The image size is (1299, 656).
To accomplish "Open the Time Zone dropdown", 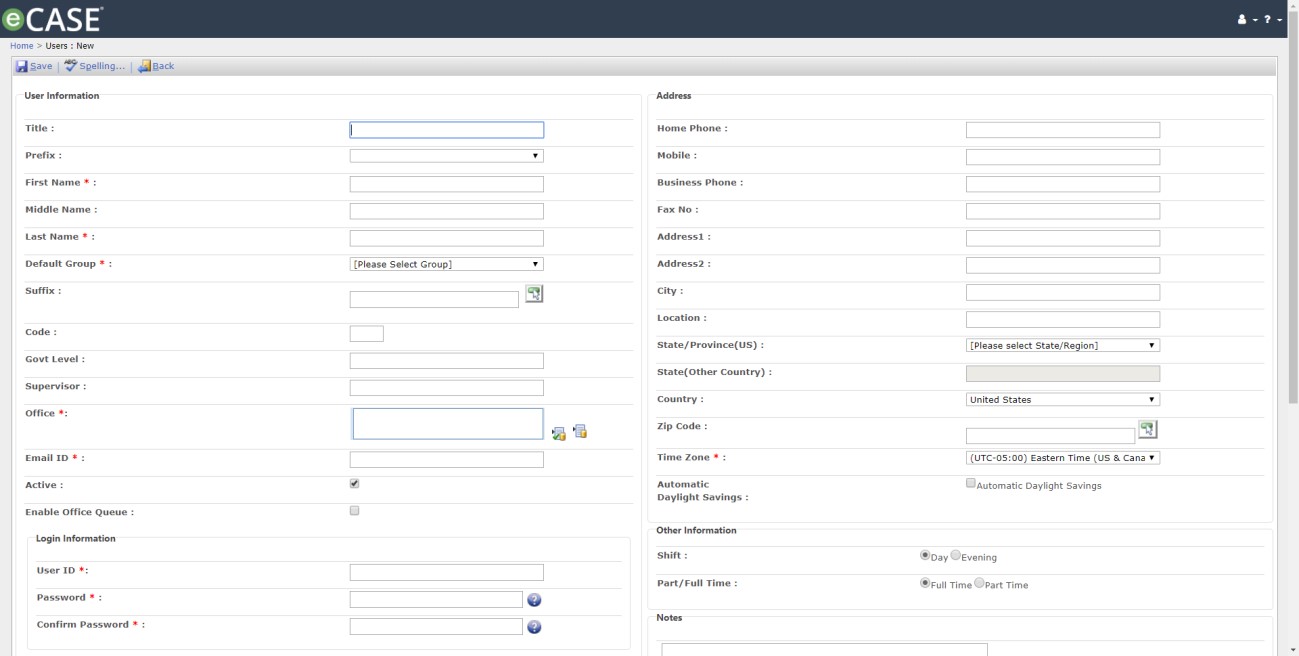I will click(x=1063, y=458).
